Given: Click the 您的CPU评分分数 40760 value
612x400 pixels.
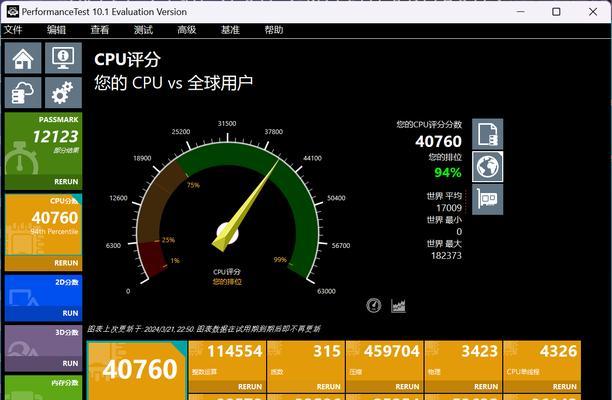Looking at the screenshot, I should pos(438,141).
